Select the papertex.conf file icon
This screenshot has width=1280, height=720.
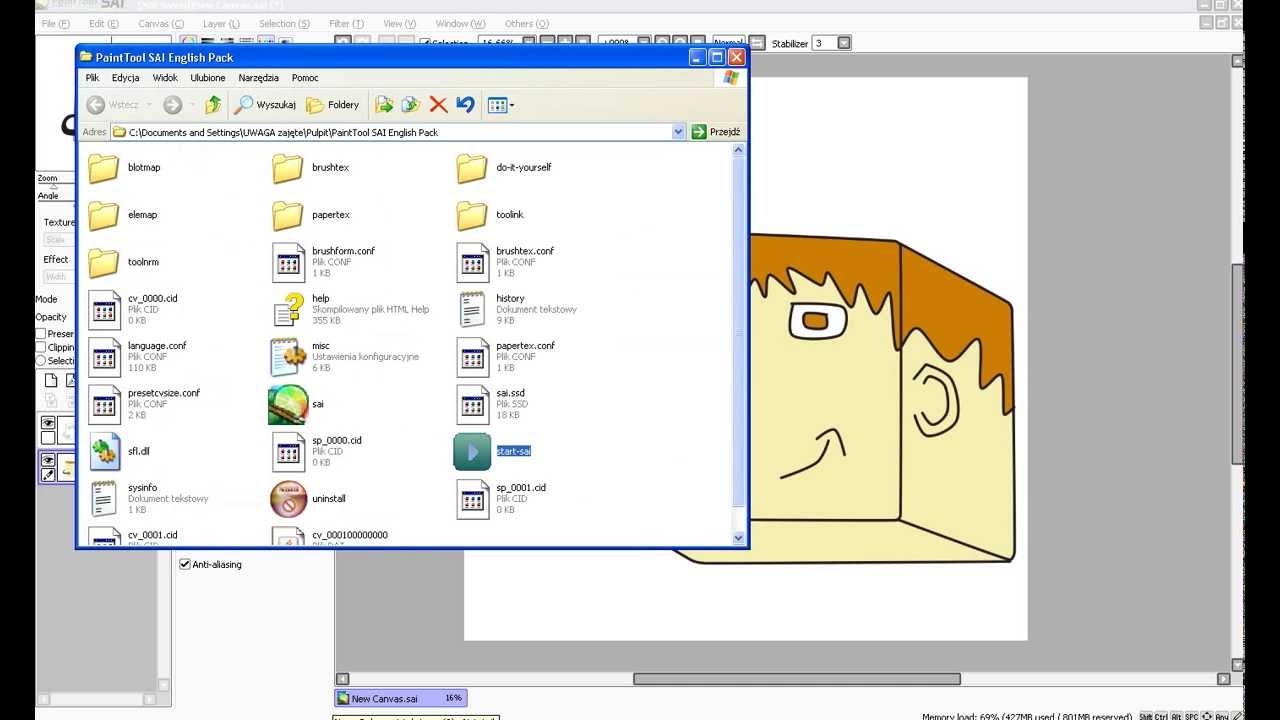(472, 357)
